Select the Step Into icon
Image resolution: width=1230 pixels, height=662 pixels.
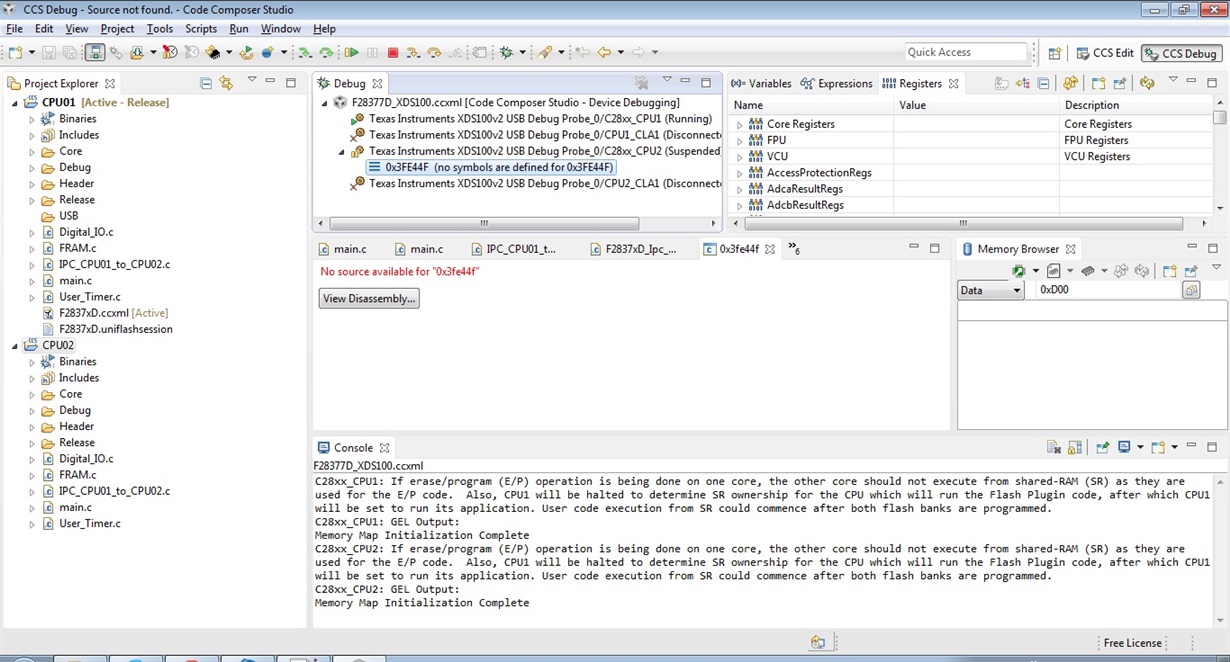tap(413, 52)
